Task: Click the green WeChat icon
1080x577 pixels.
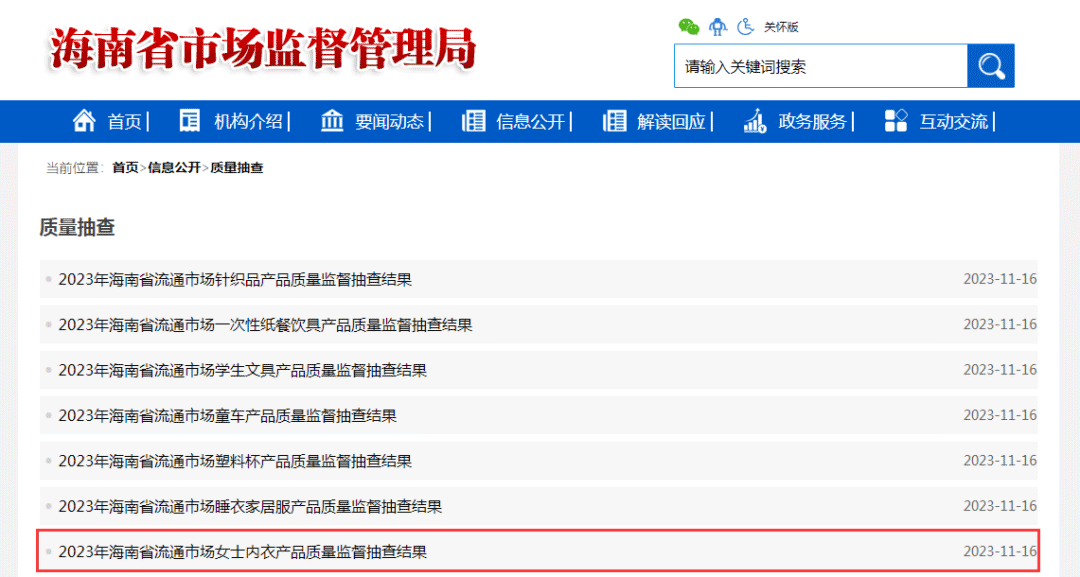Action: [x=689, y=27]
